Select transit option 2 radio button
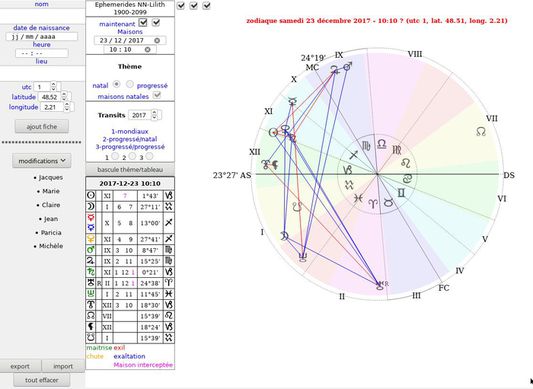533x389 pixels. (x=132, y=156)
